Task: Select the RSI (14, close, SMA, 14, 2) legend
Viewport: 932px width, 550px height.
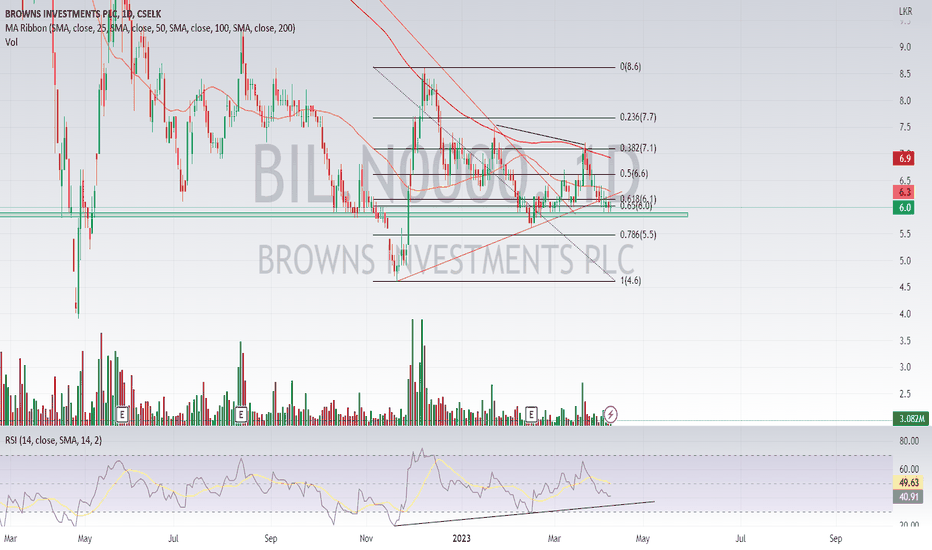Action: click(53, 440)
